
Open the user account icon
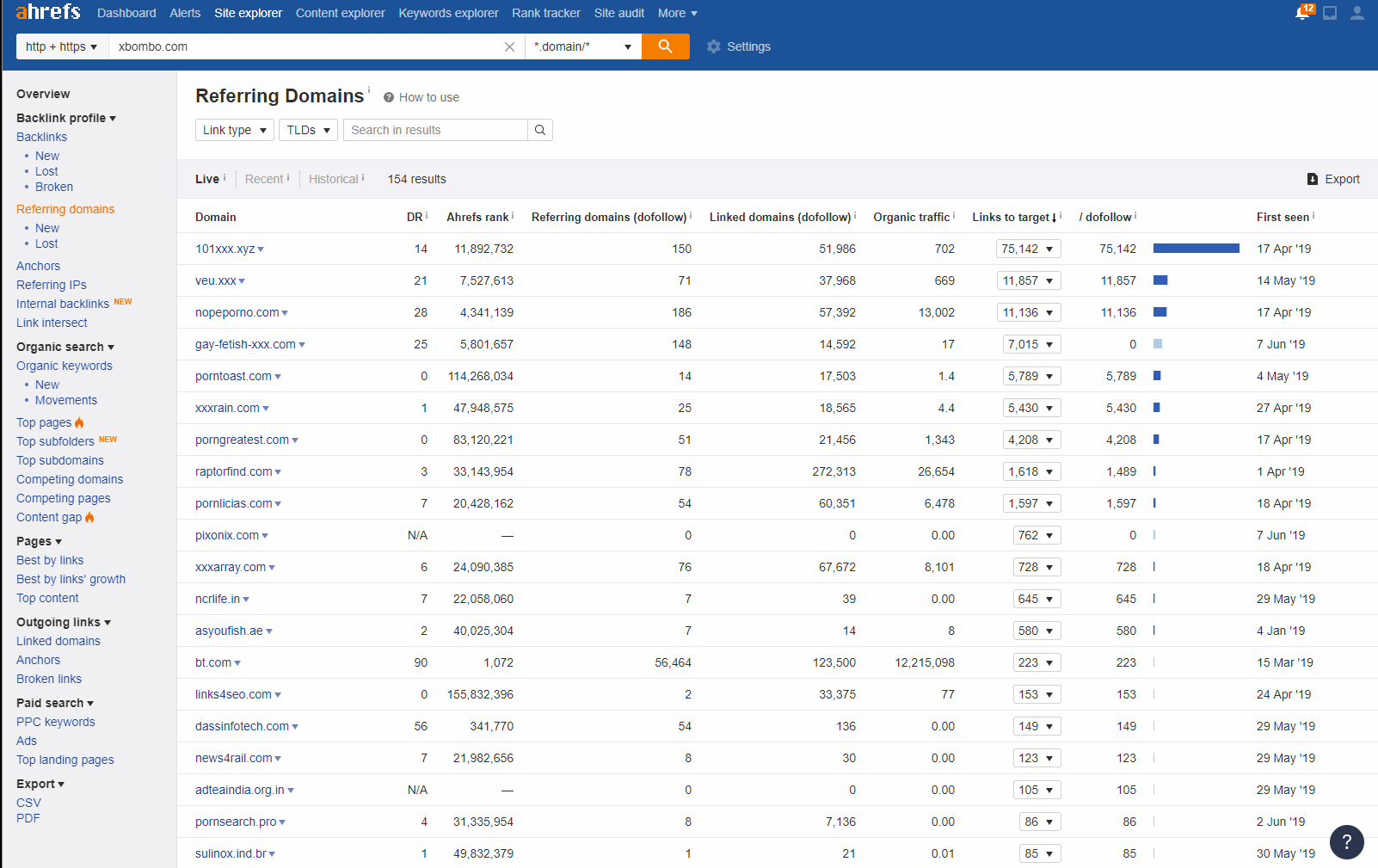pos(1357,13)
